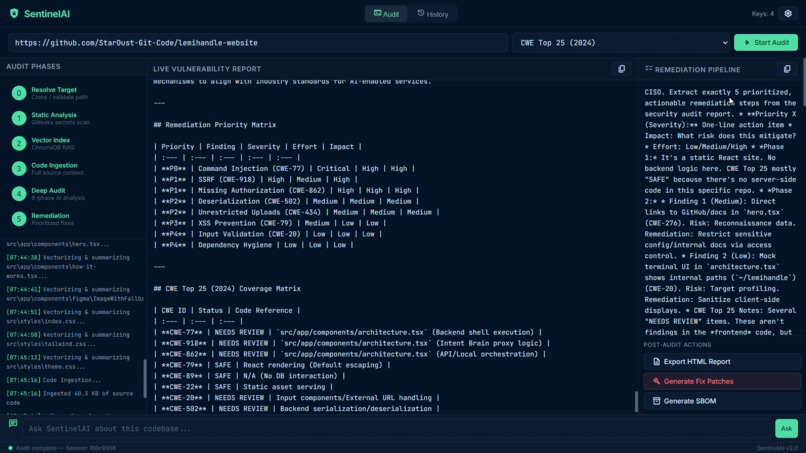Click the CWE Top 25 Coverage Matrix heading
Image resolution: width=806 pixels, height=453 pixels.
pos(227,288)
